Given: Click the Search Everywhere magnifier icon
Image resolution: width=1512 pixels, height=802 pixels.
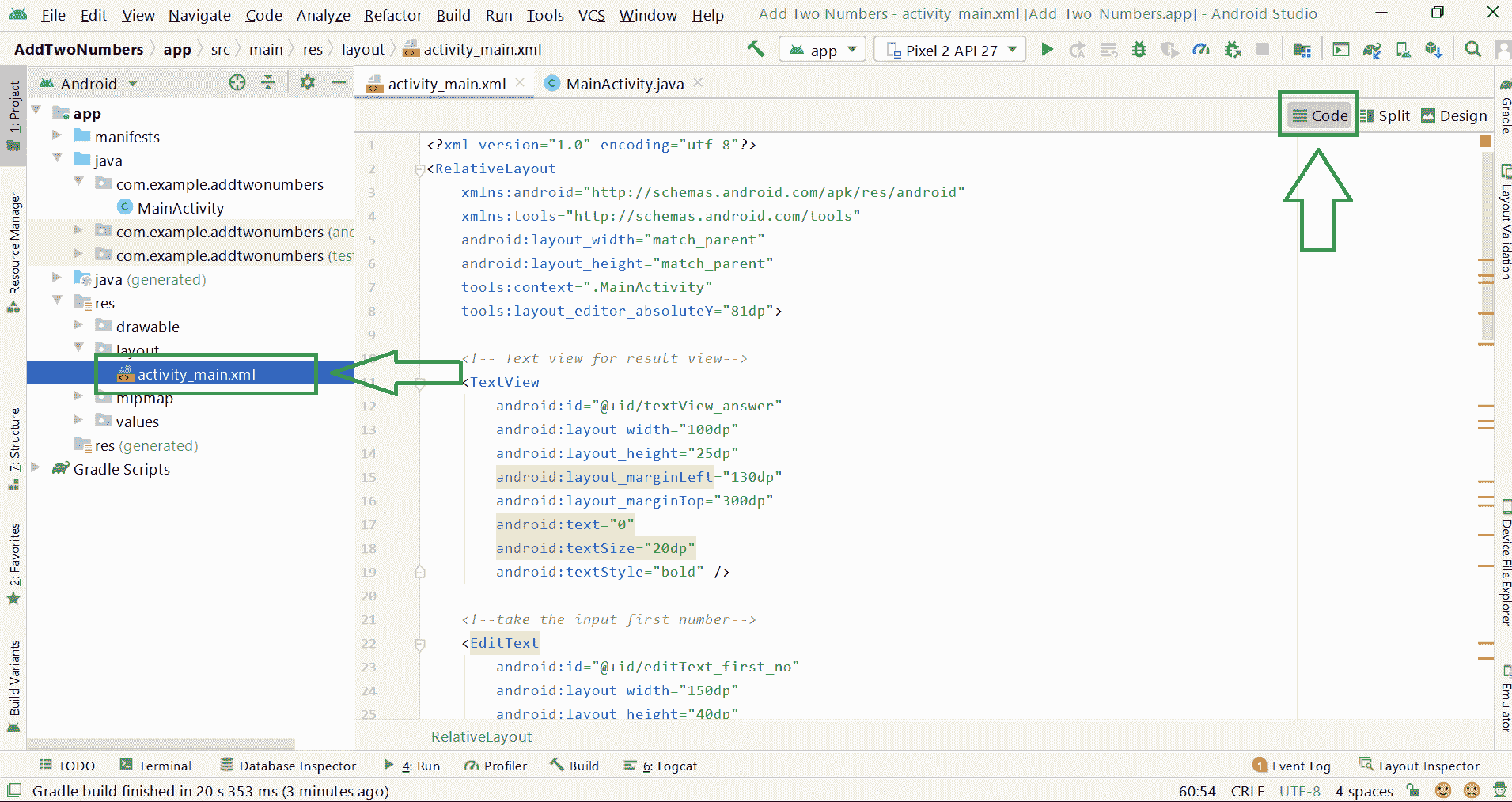Looking at the screenshot, I should (x=1472, y=50).
